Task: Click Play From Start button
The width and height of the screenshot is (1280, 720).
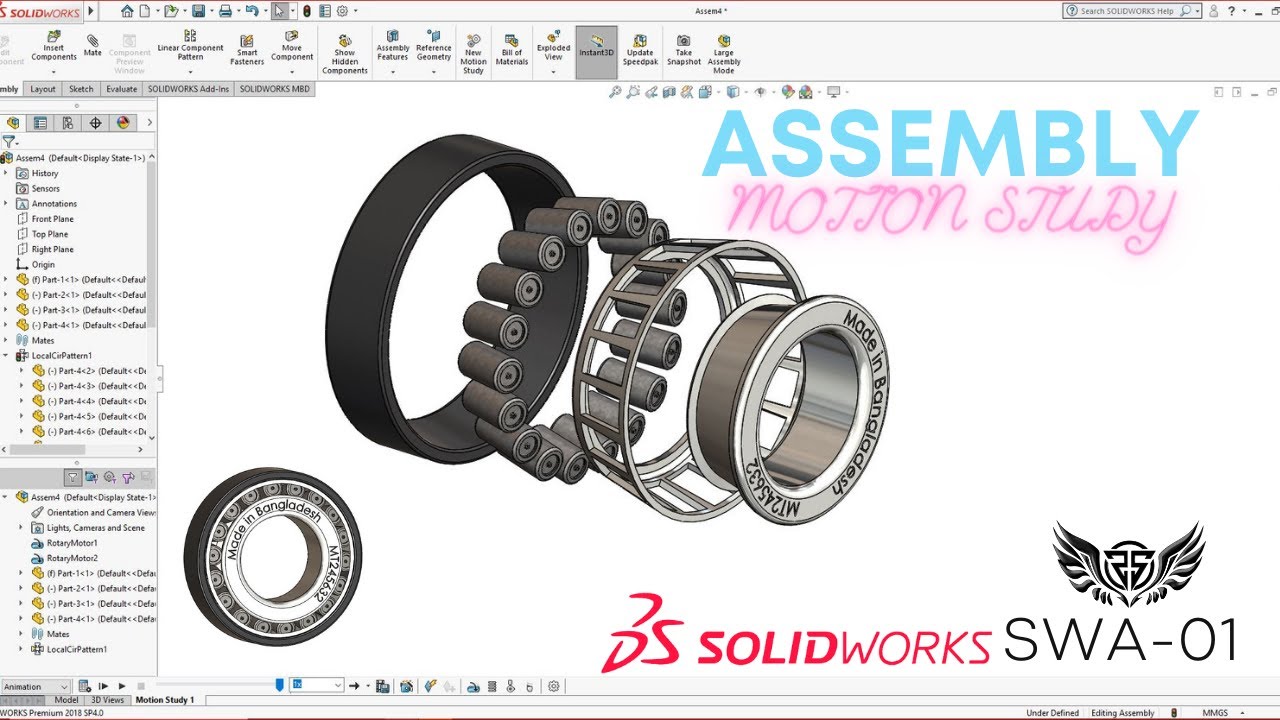Action: pyautogui.click(x=103, y=686)
